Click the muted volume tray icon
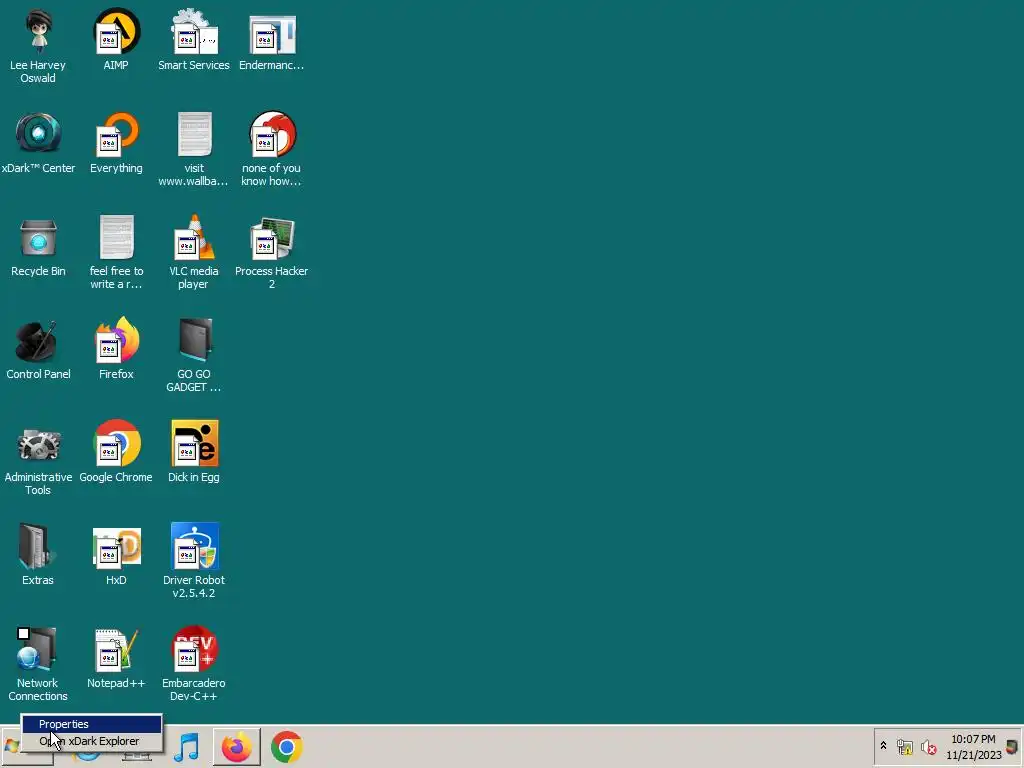The height and width of the screenshot is (768, 1024). pos(929,747)
